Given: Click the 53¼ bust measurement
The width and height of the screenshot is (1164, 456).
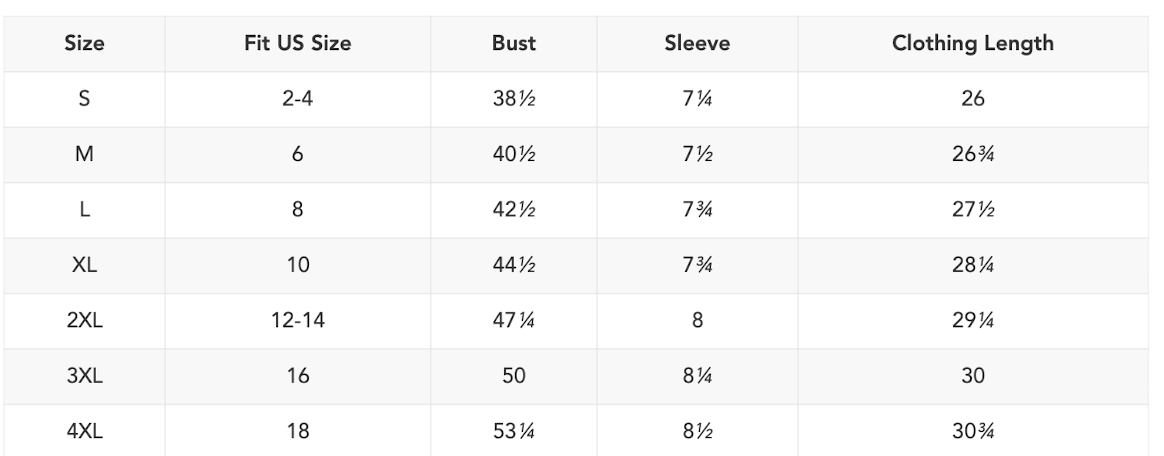Looking at the screenshot, I should (x=514, y=433).
